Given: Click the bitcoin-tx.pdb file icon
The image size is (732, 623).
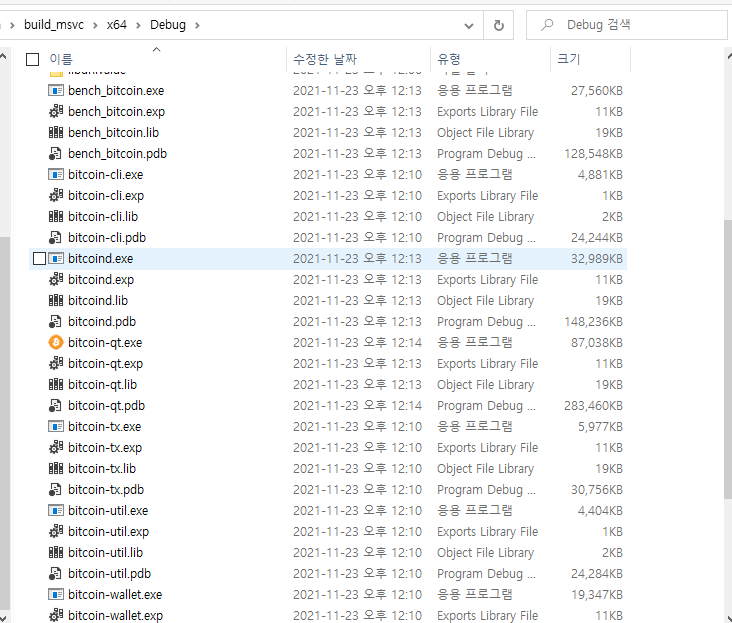Looking at the screenshot, I should point(56,489).
